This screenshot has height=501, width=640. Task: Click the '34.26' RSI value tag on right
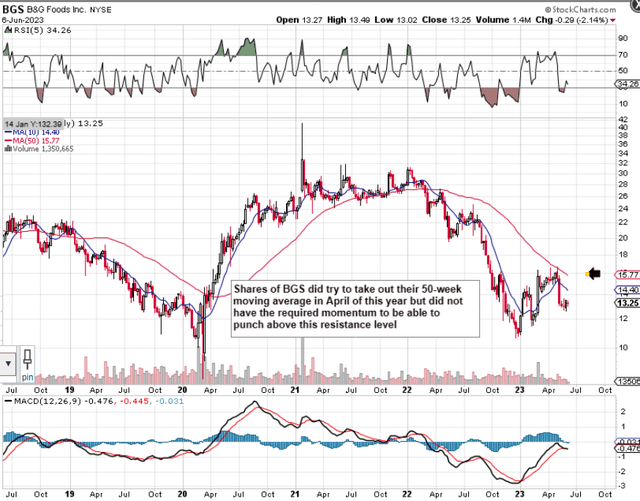[628, 84]
